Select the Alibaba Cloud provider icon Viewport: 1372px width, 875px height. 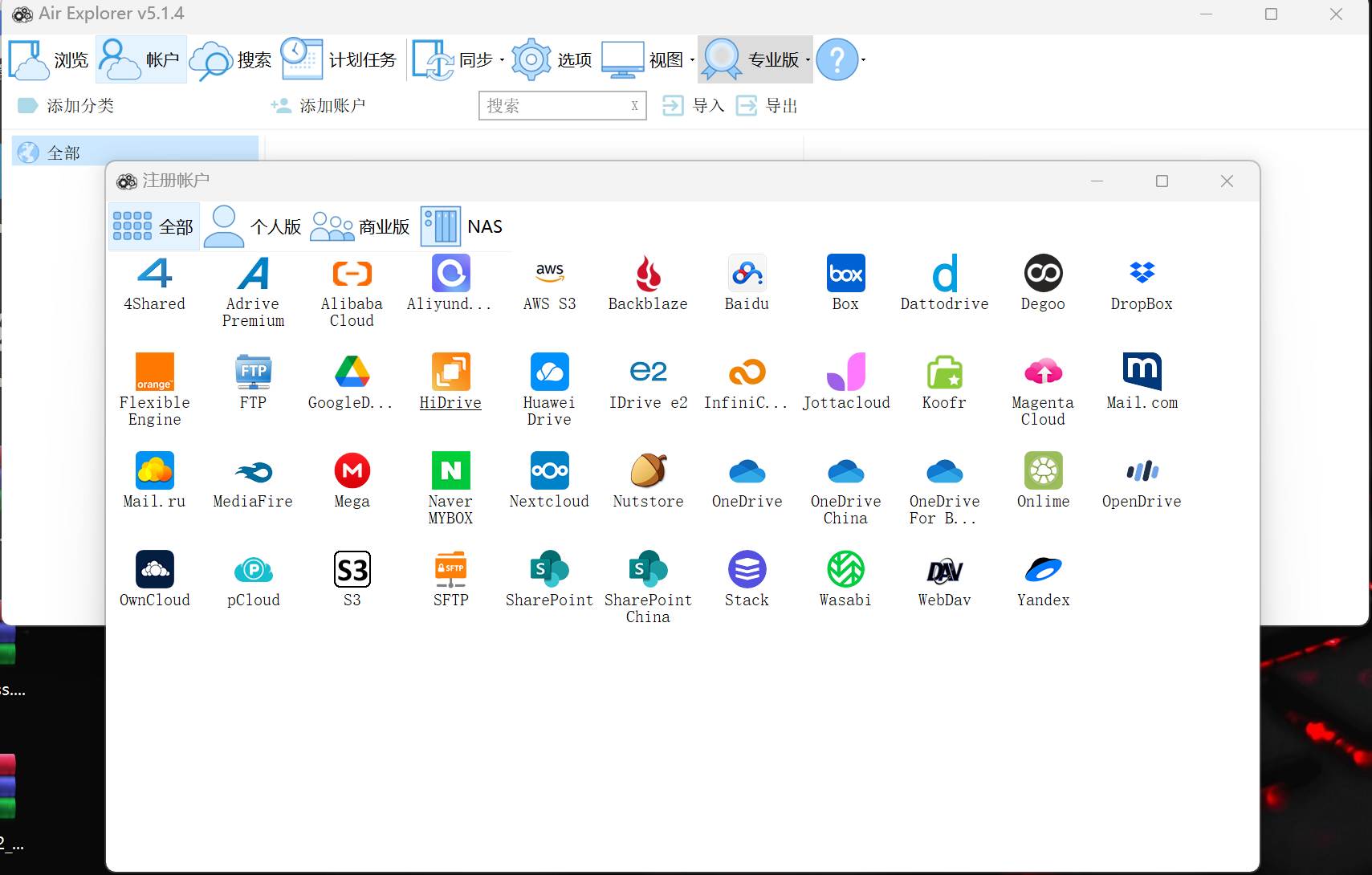click(352, 274)
